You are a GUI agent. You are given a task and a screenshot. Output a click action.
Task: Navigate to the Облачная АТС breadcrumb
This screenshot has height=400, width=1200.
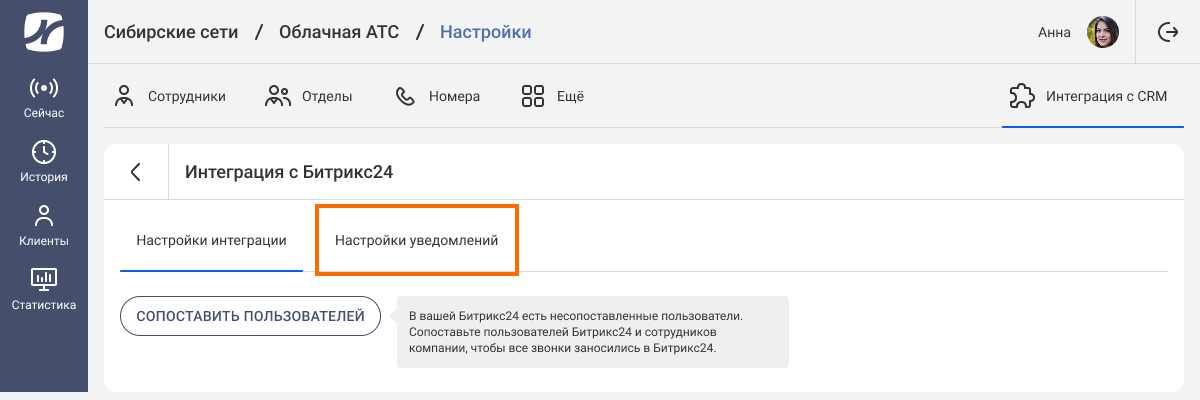[340, 32]
